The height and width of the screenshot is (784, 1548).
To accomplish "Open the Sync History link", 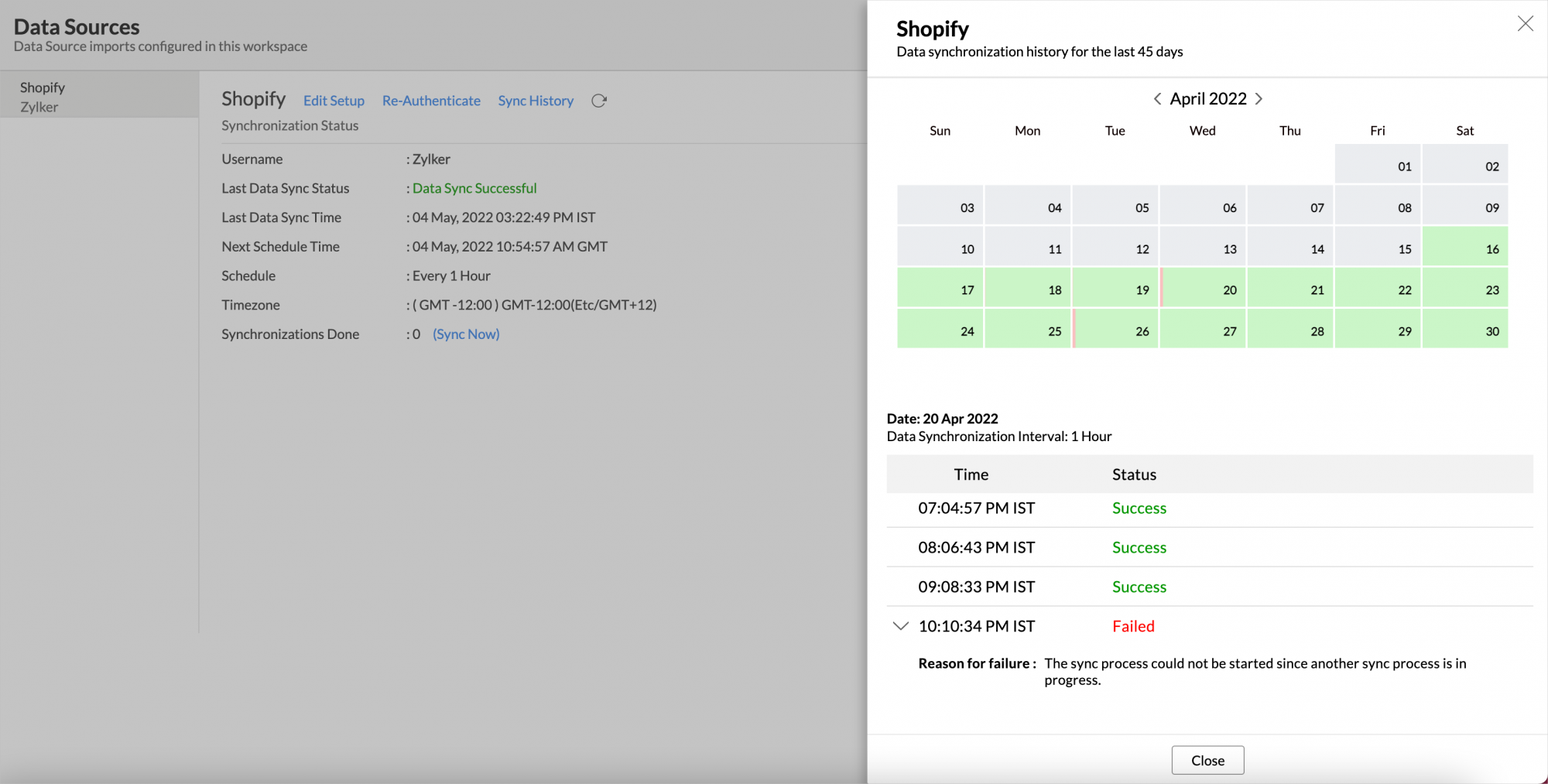I will click(536, 101).
